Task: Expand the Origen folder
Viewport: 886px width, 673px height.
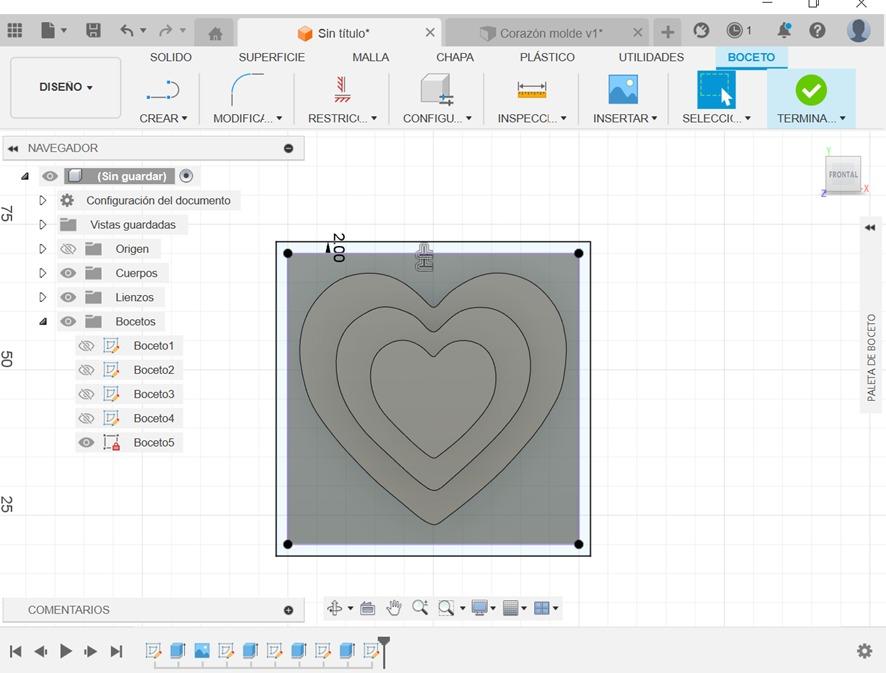Action: 43,249
